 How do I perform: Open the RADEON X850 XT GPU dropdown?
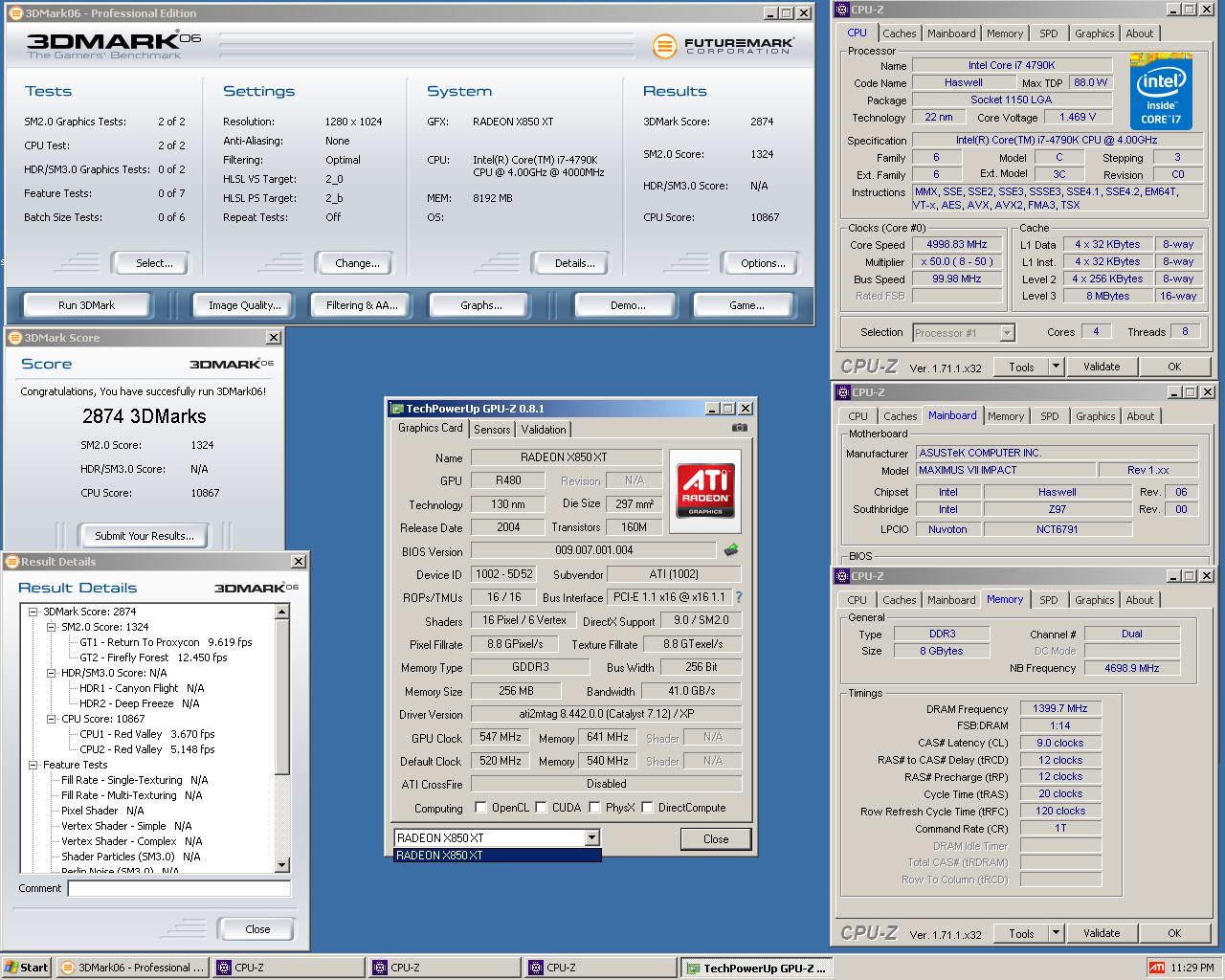pyautogui.click(x=592, y=838)
